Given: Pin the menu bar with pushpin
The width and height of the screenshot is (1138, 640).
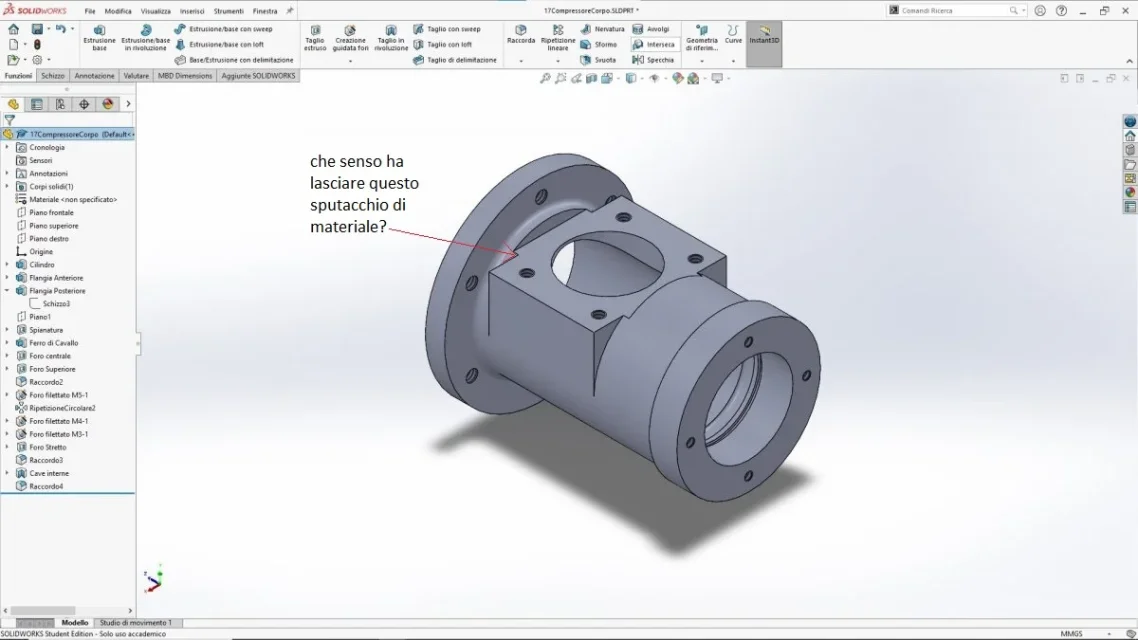Looking at the screenshot, I should tap(290, 11).
